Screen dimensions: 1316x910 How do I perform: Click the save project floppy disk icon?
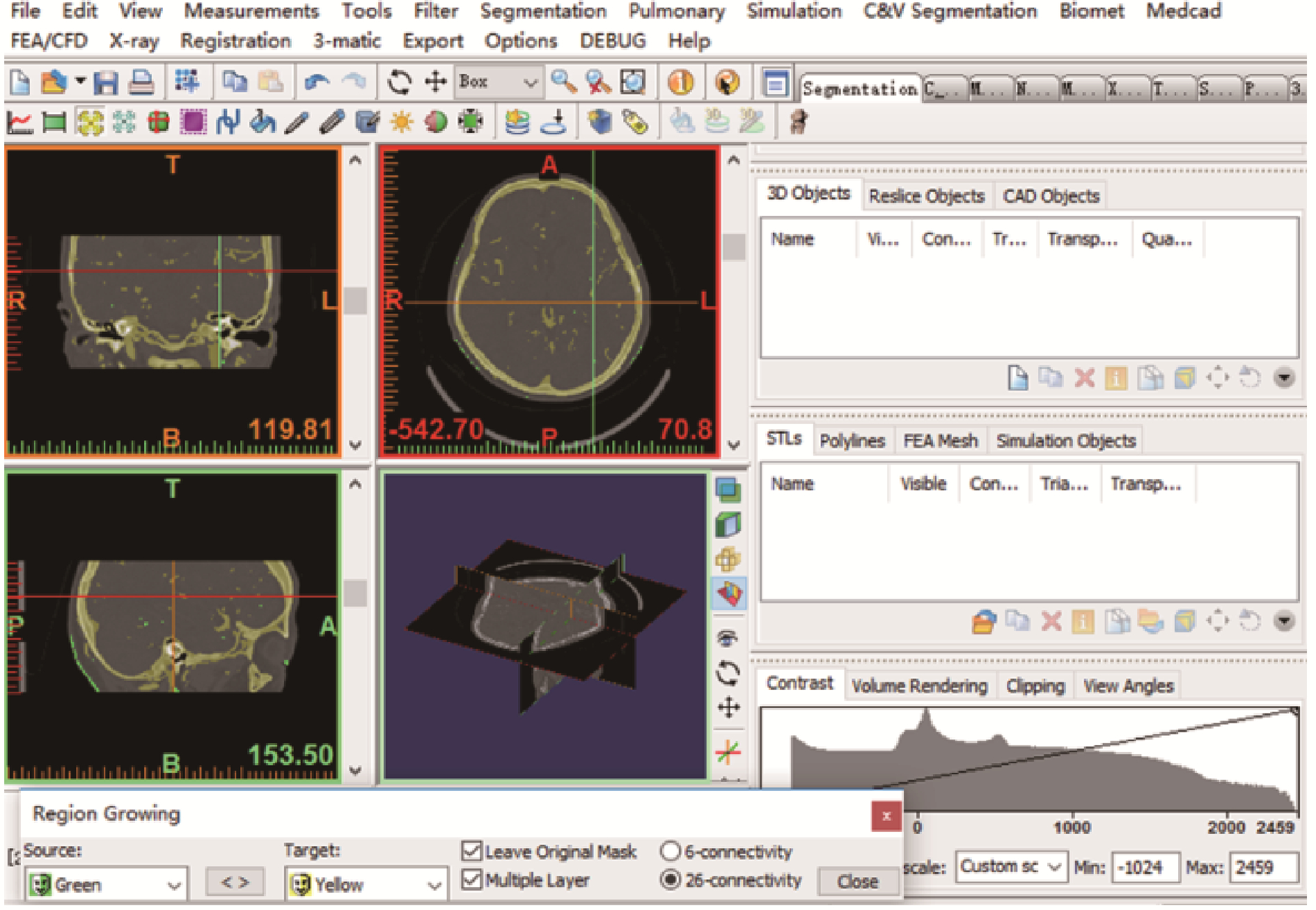[106, 83]
